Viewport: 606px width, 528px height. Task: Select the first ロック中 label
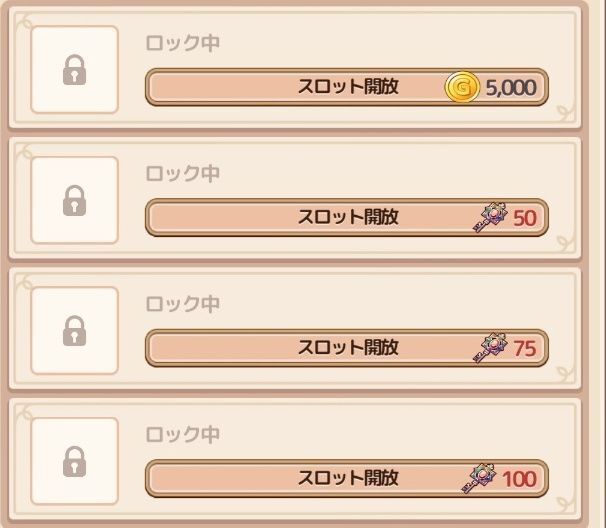[182, 43]
